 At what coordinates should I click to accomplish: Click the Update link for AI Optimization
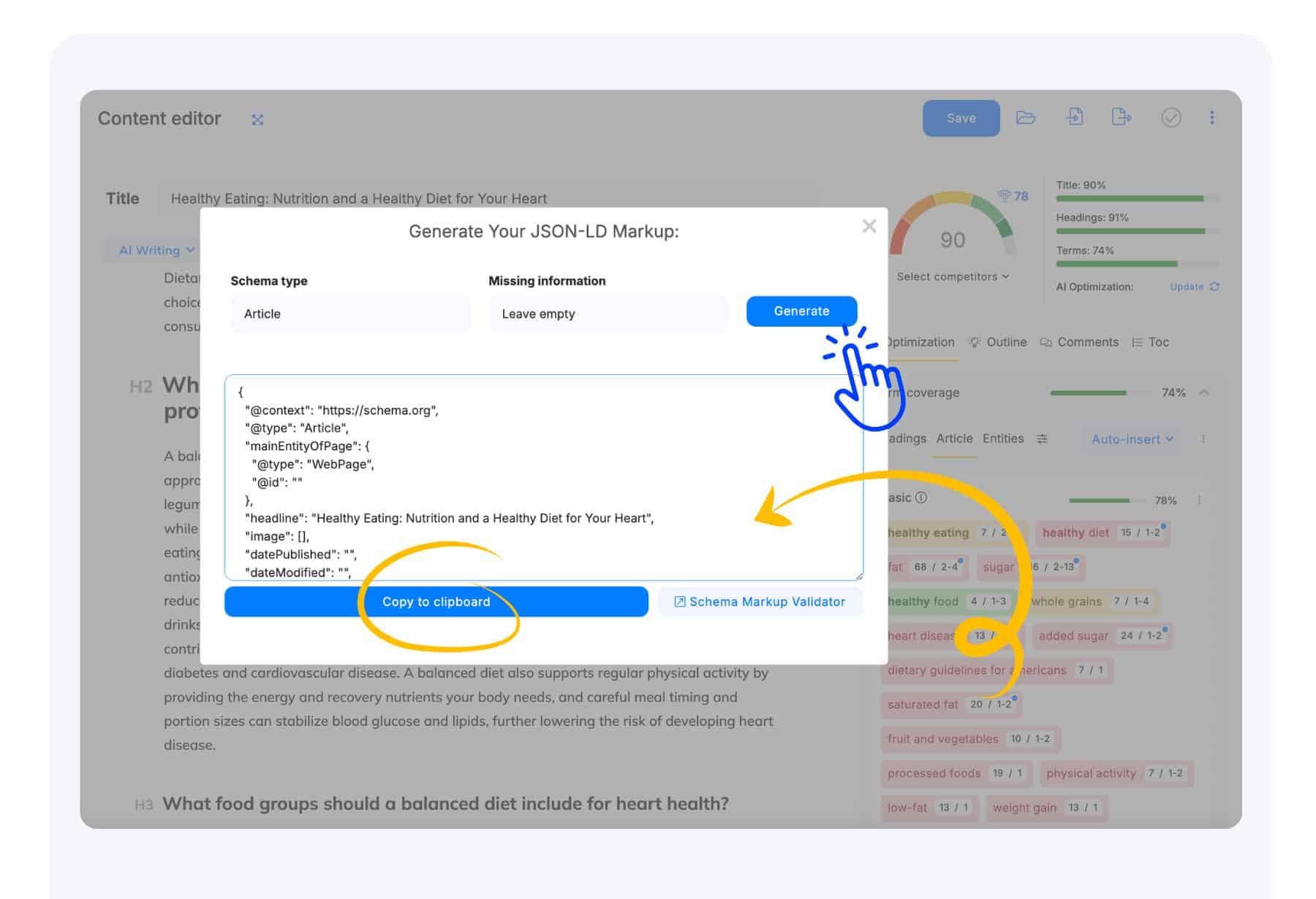tap(1186, 287)
